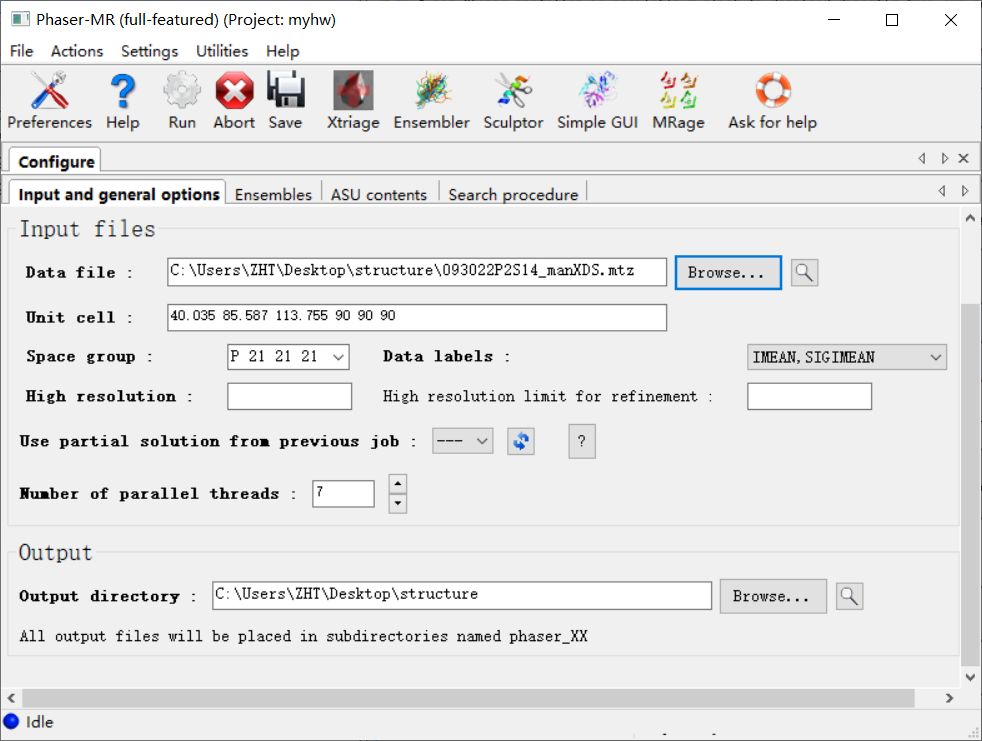Click High resolution limit for refinement field
The width and height of the screenshot is (982, 741).
point(809,396)
